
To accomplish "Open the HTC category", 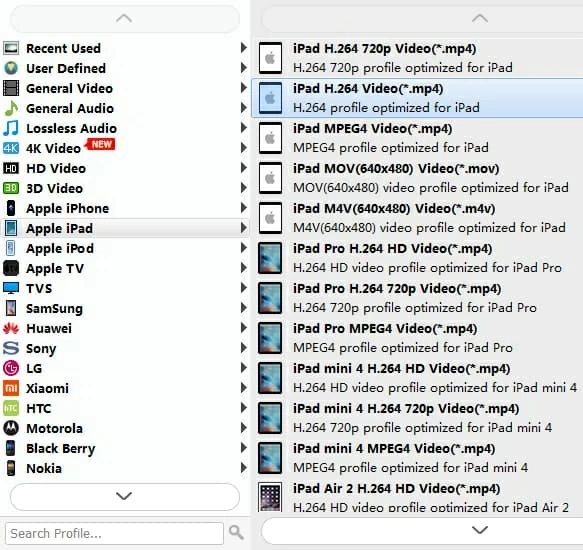I will [x=125, y=409].
